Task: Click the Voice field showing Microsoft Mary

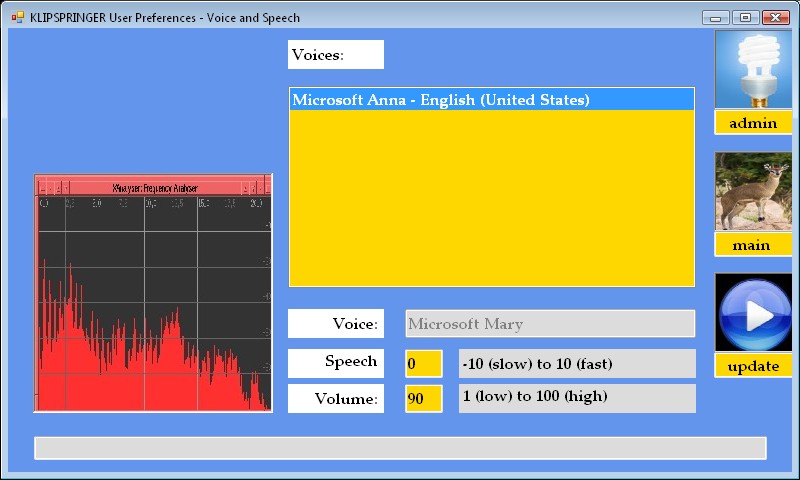Action: (550, 323)
